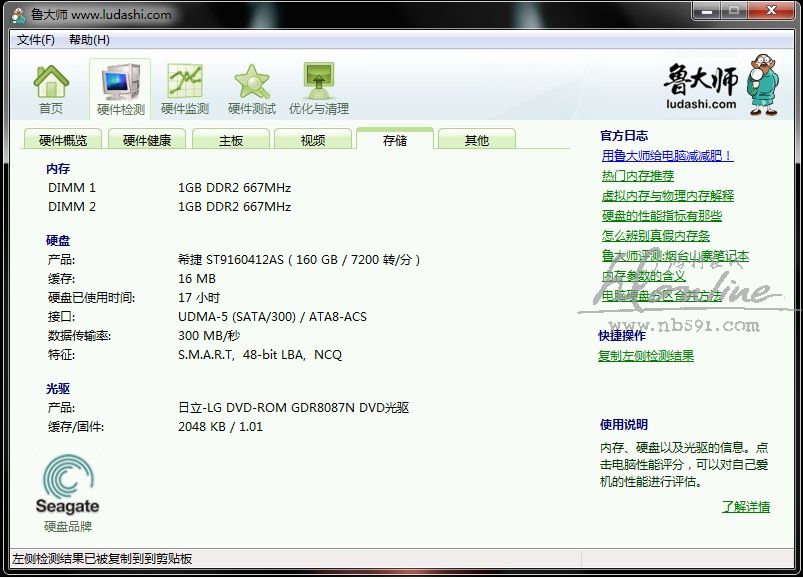Click the 数据传输率 label
Image resolution: width=803 pixels, height=579 pixels.
point(79,335)
